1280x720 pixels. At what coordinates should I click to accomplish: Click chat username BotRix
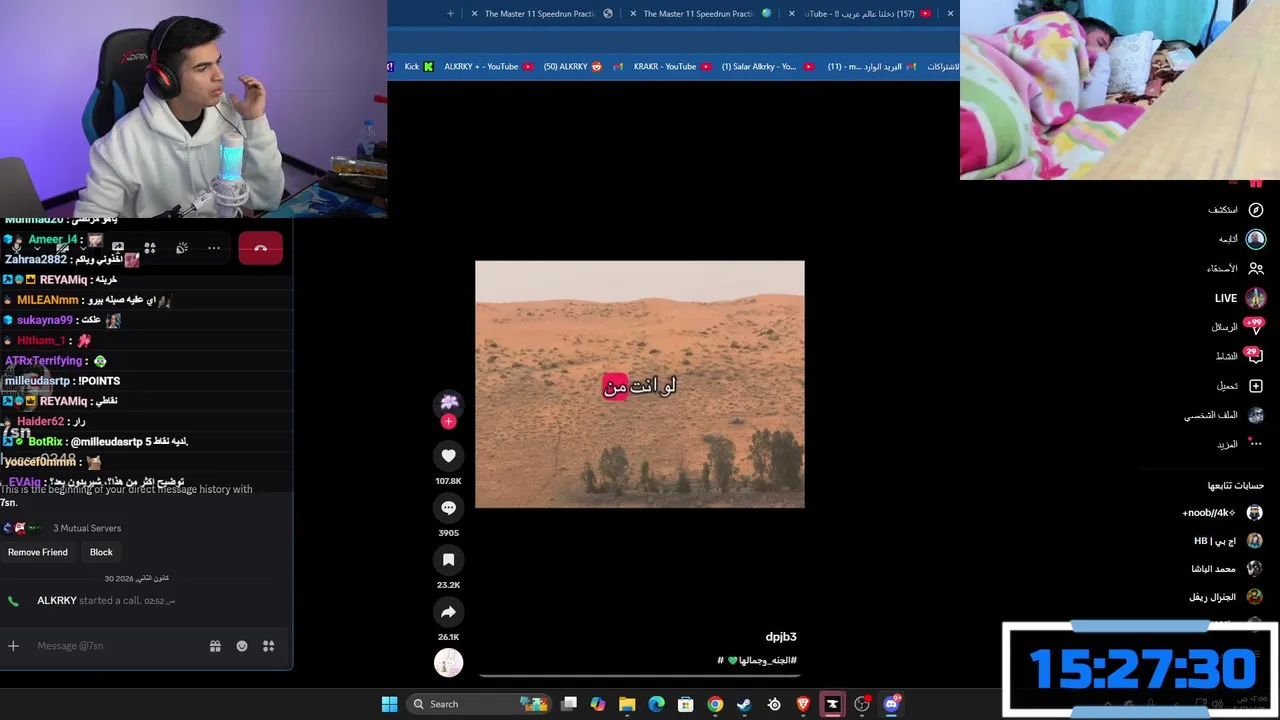click(46, 441)
